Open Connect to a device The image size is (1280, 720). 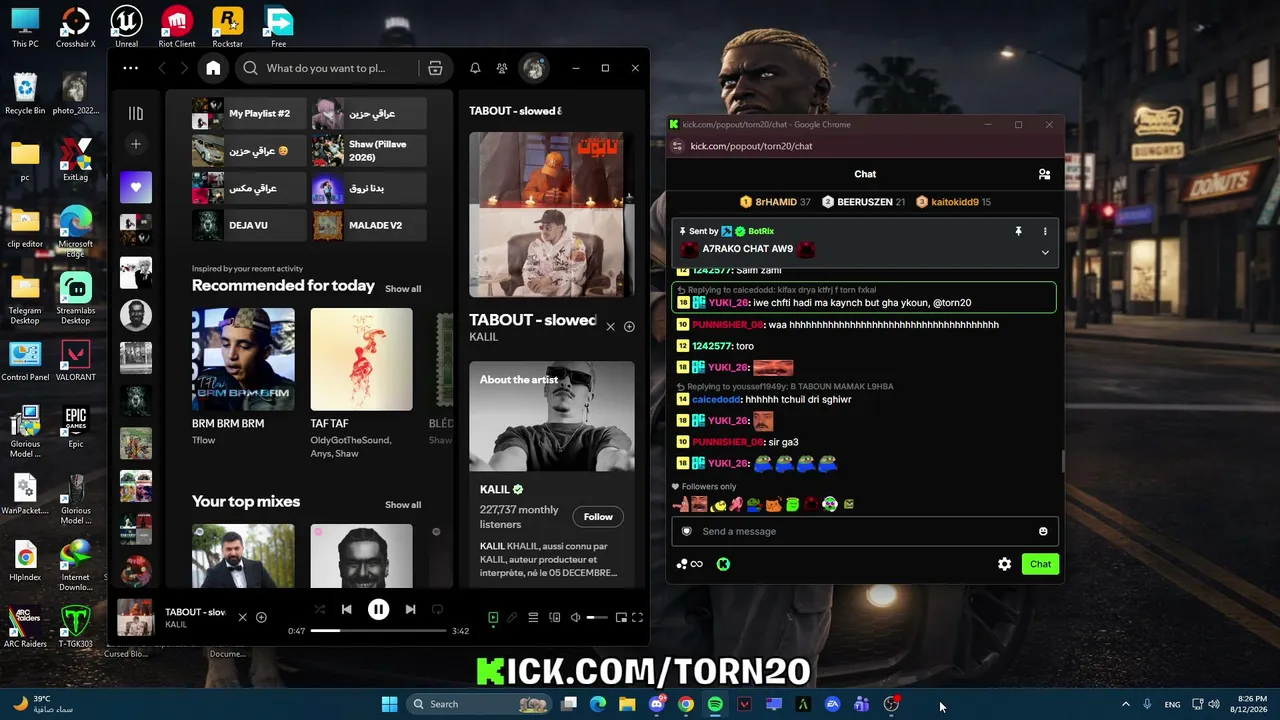pos(555,618)
